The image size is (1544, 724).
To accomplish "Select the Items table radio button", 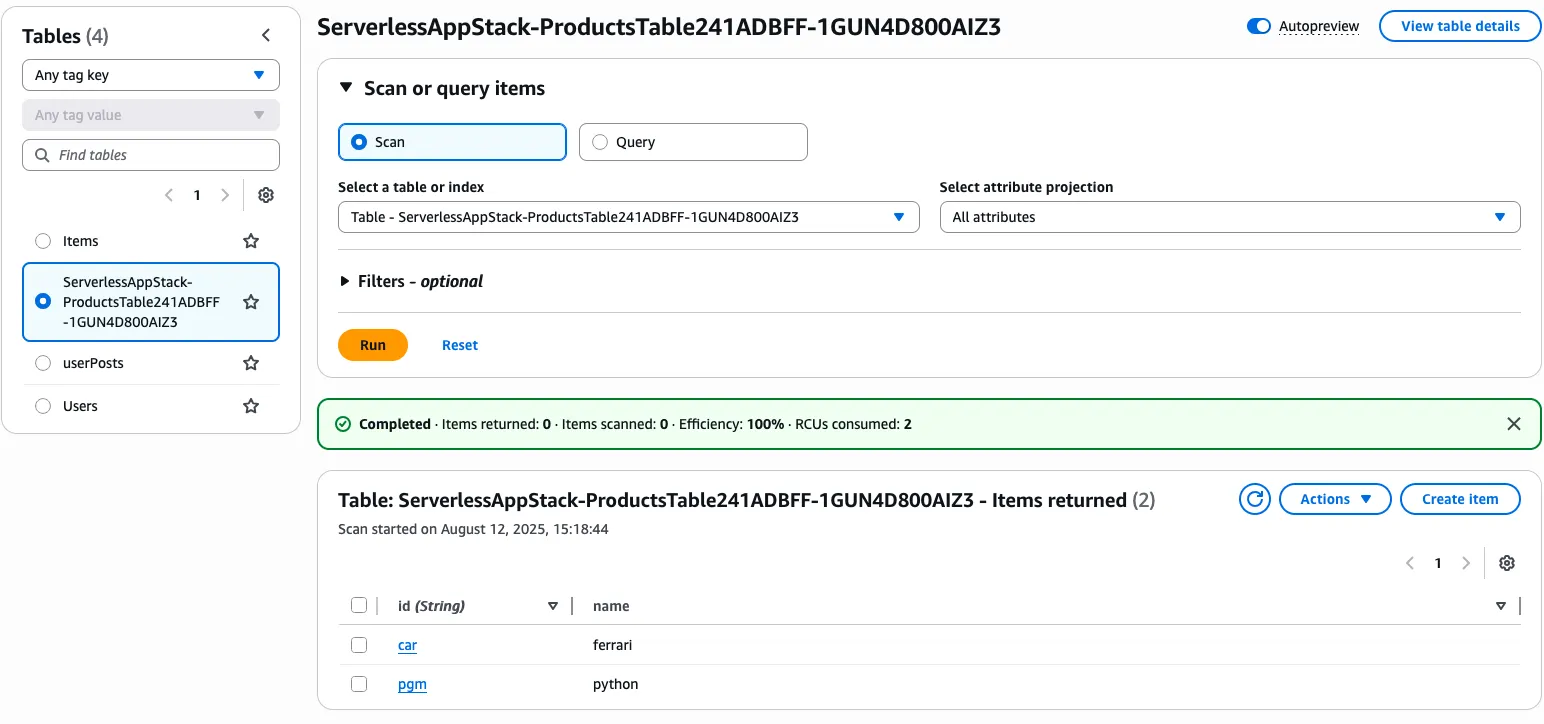I will point(43,241).
